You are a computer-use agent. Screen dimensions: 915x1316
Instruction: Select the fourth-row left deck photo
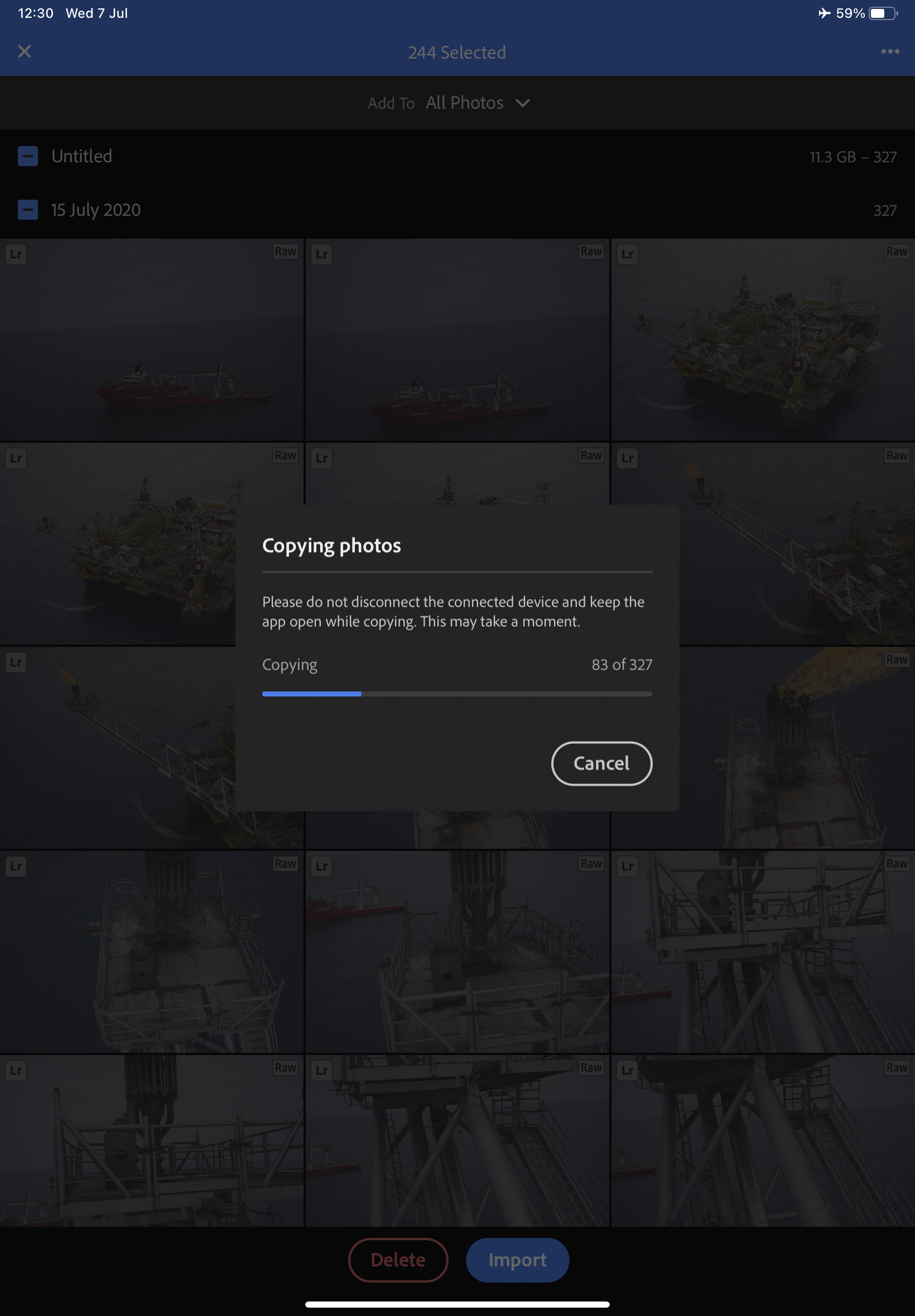tap(151, 952)
